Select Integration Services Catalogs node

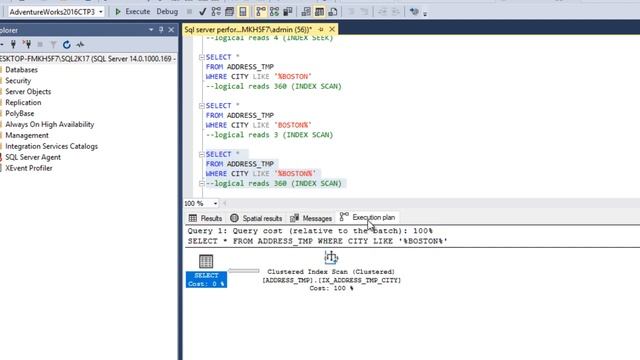(51, 146)
